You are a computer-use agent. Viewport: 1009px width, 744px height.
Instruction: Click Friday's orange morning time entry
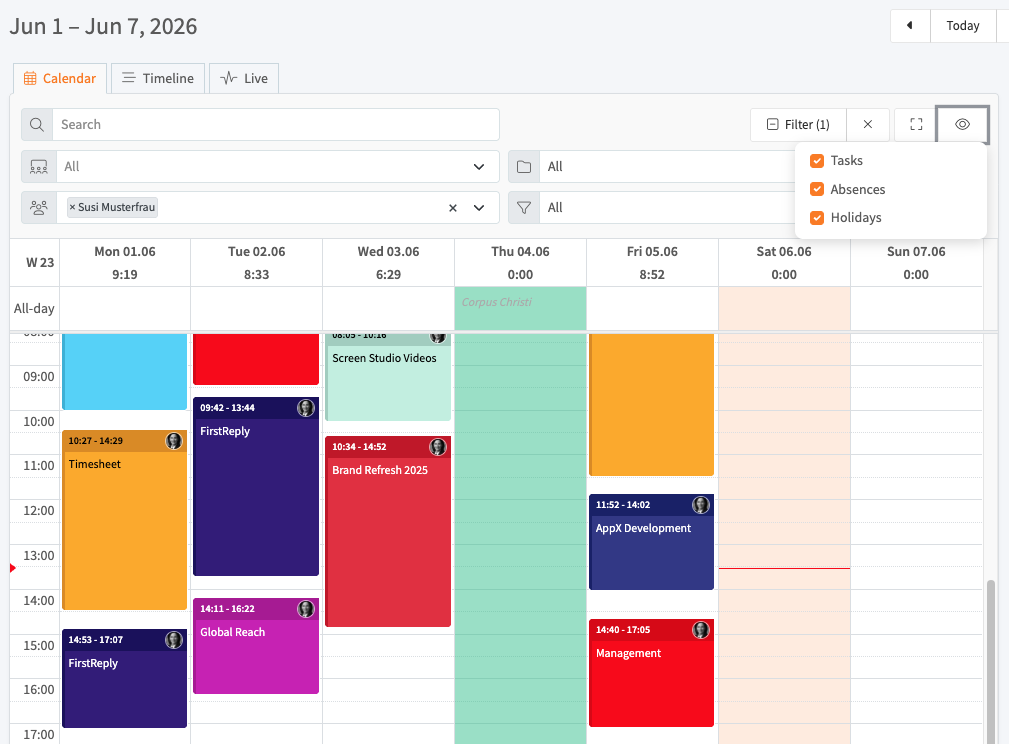coord(651,405)
